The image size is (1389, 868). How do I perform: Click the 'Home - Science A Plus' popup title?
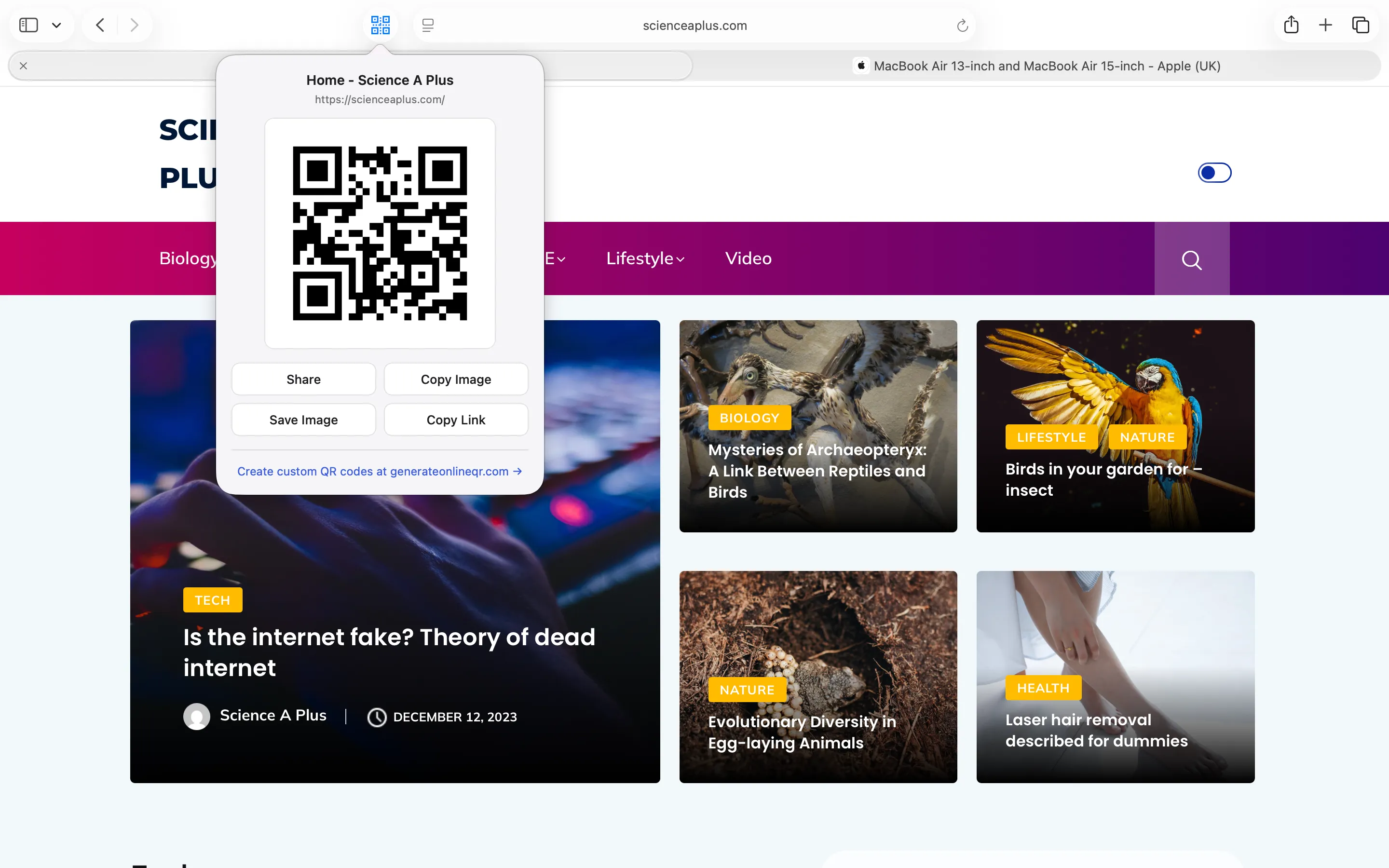click(380, 81)
